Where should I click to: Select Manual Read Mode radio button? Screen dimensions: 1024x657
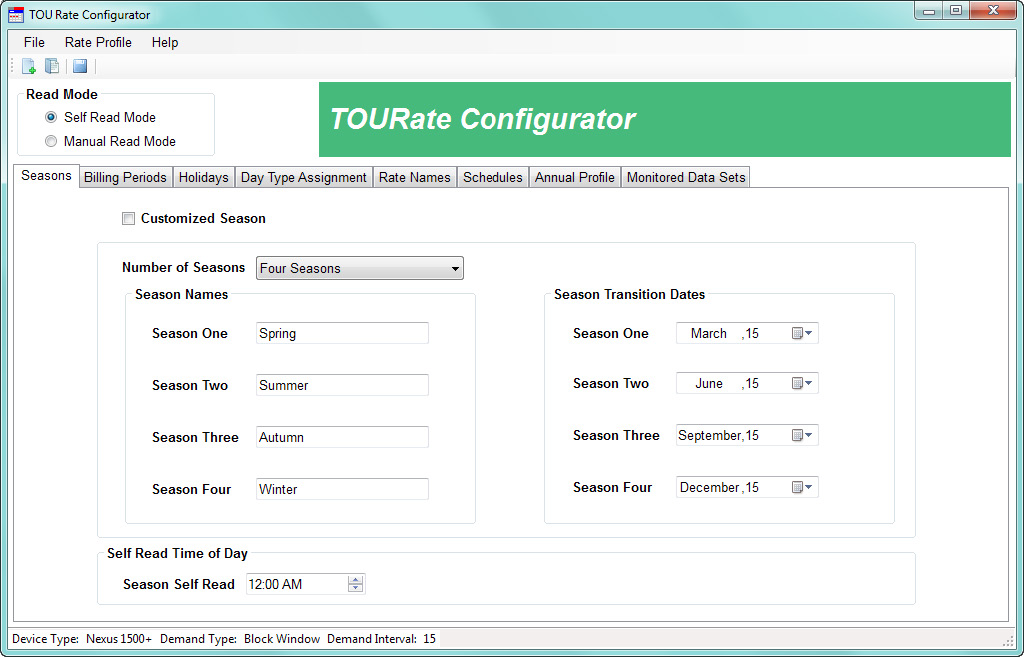click(x=51, y=141)
